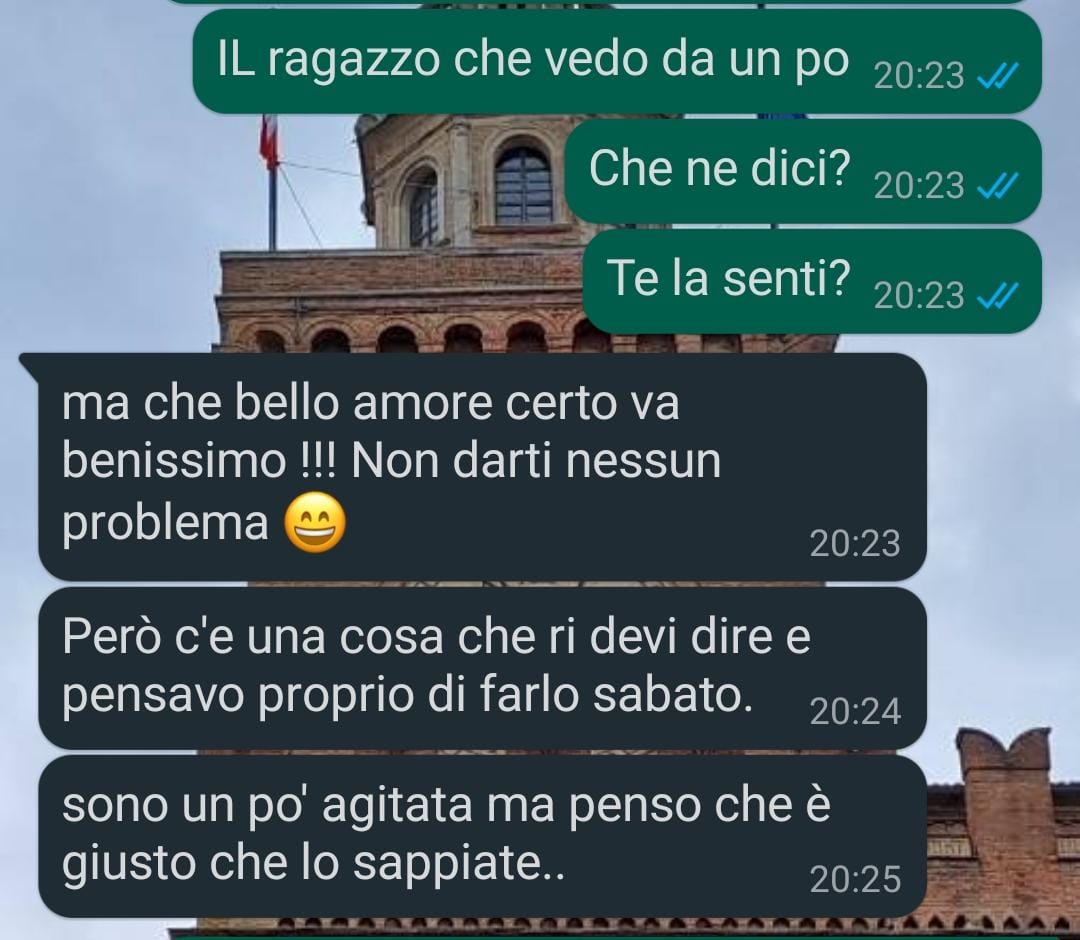Screen dimensions: 1080x940
Task: Tap the 20:23 timestamp of the emoji message
Action: pos(855,543)
